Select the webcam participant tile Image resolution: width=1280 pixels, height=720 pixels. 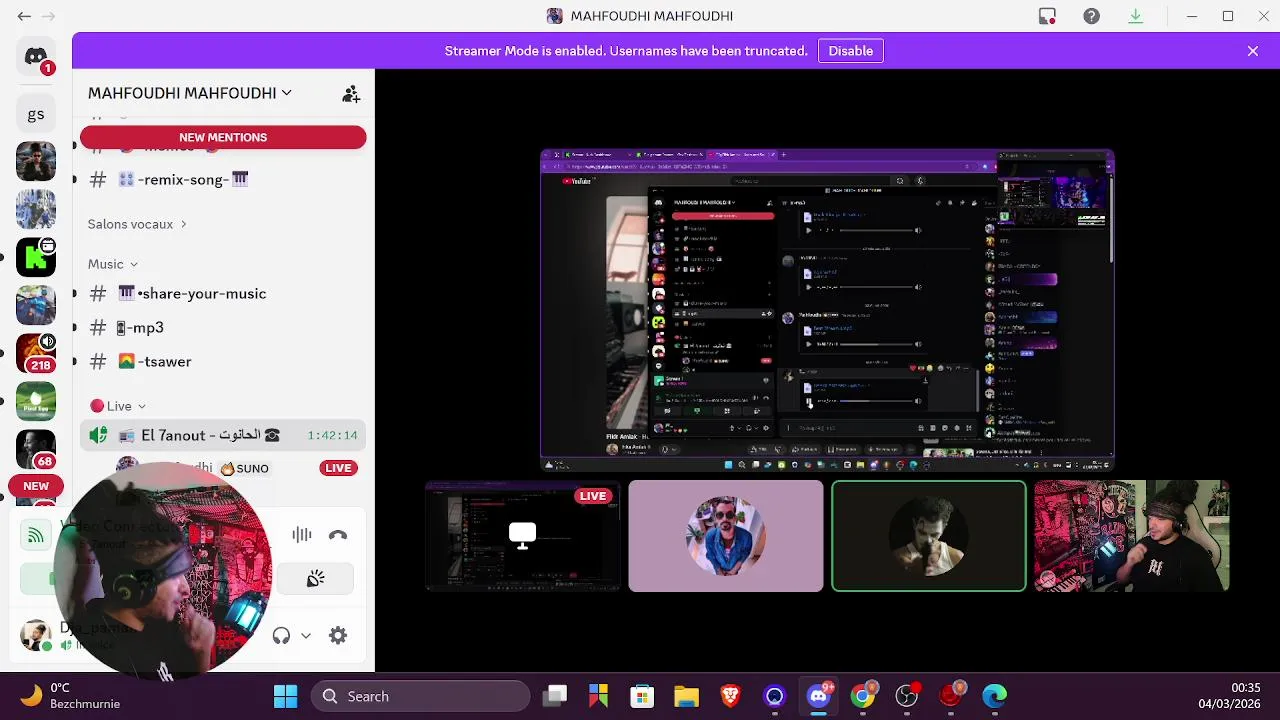(1131, 536)
